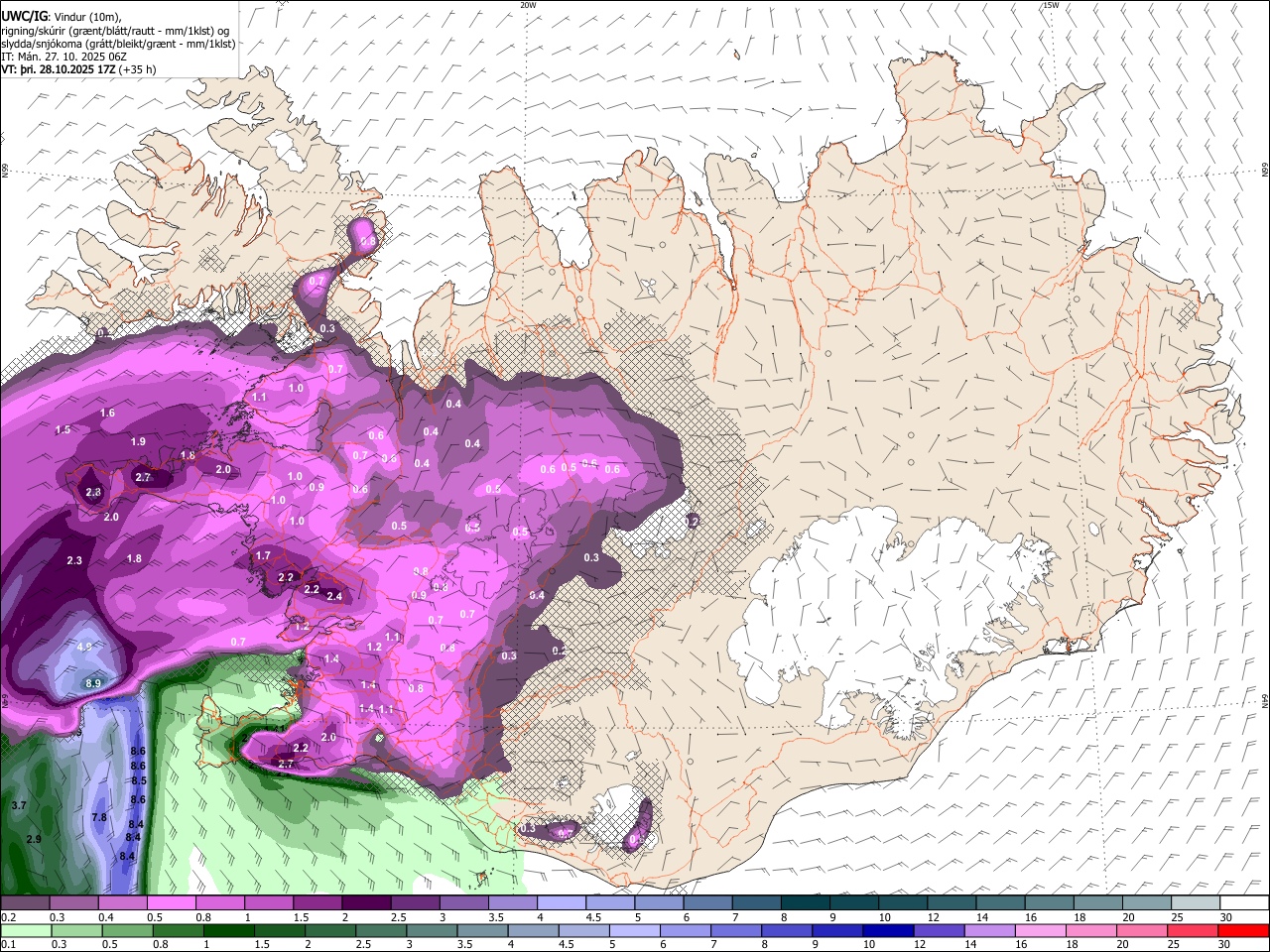Select the dark teal 8–9 snow legend swatch
The height and width of the screenshot is (952, 1270).
click(x=807, y=903)
